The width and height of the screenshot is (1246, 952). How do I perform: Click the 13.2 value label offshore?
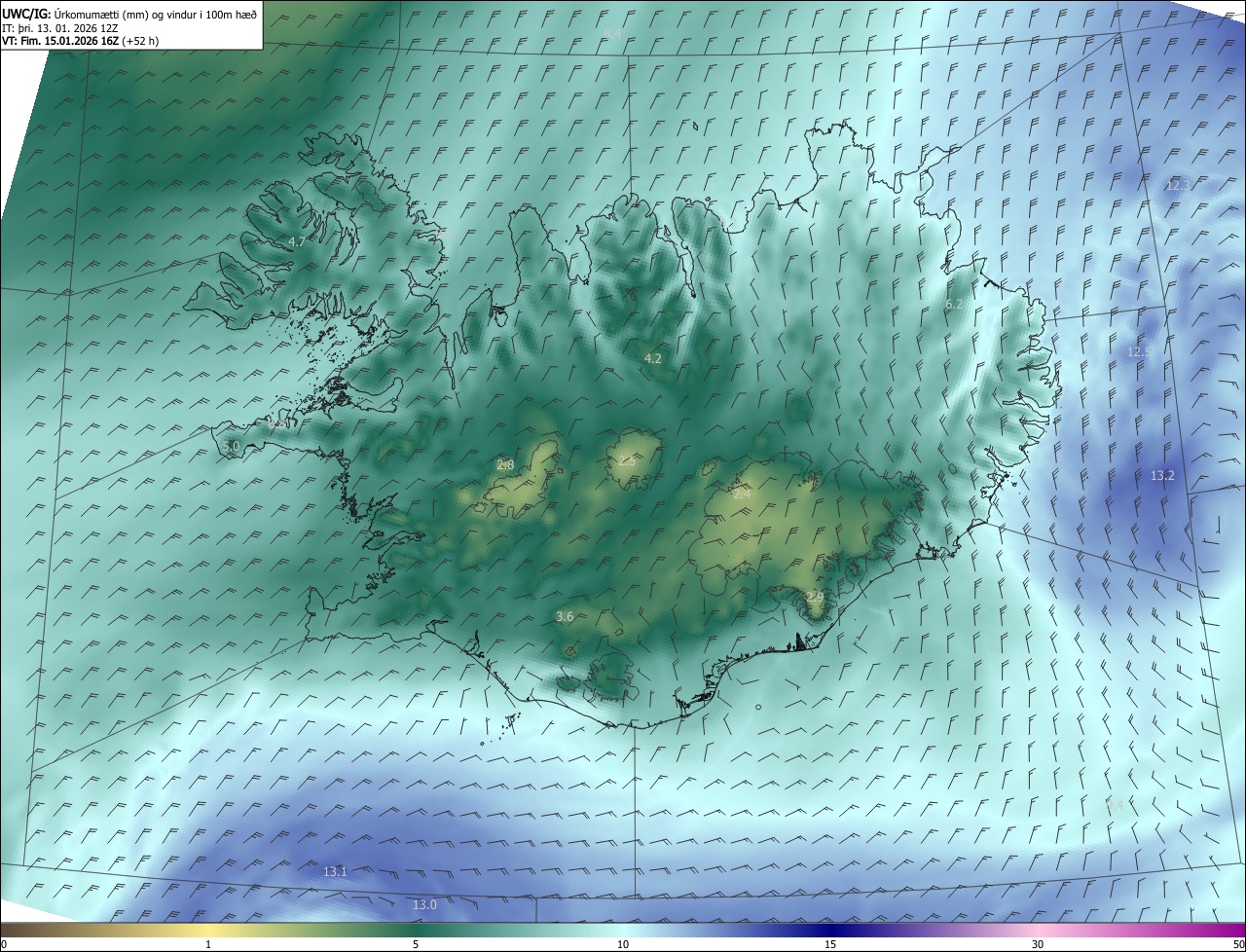coord(1162,476)
